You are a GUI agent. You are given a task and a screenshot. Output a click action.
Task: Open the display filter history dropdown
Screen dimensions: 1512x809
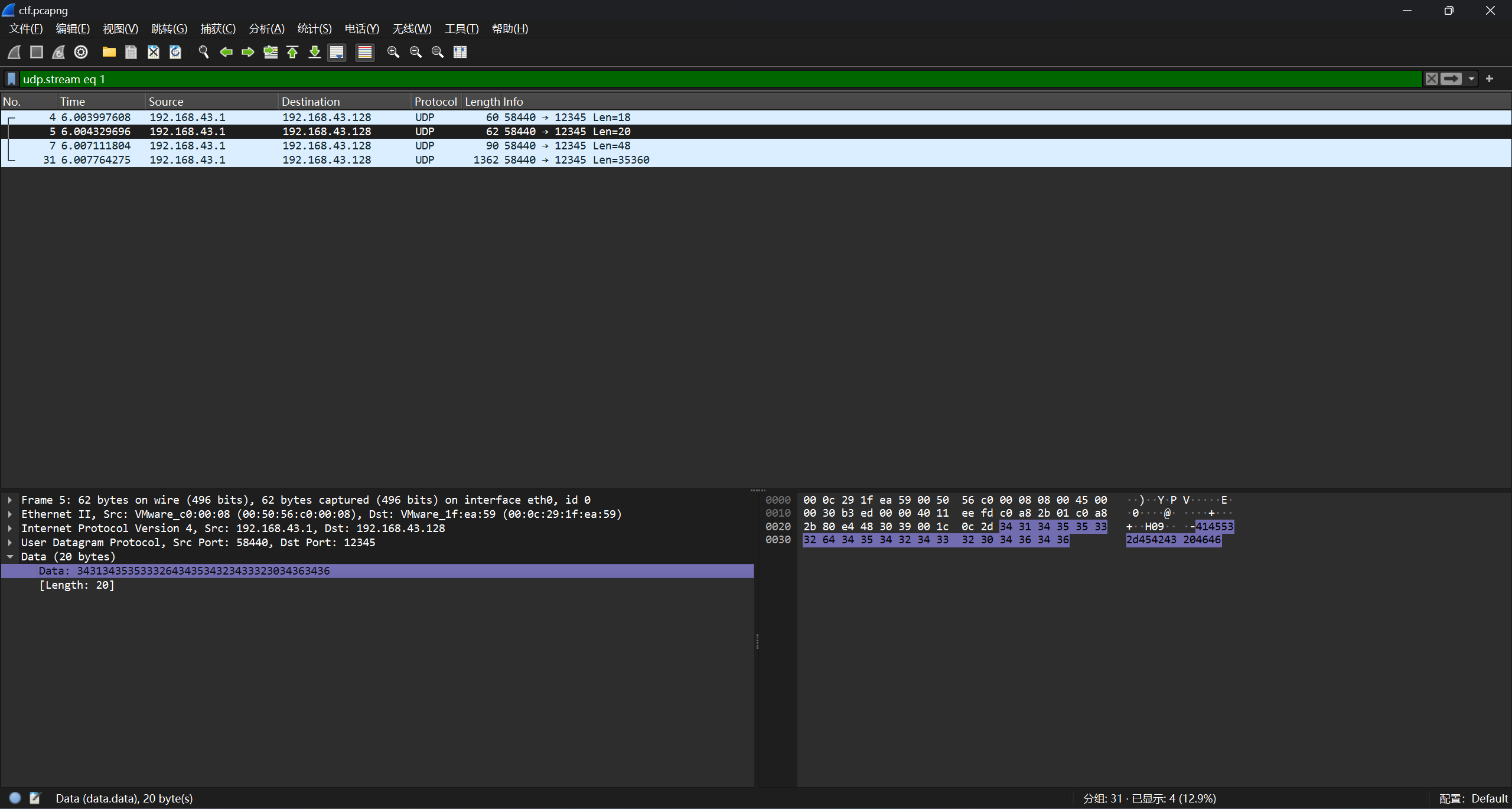[x=1471, y=79]
